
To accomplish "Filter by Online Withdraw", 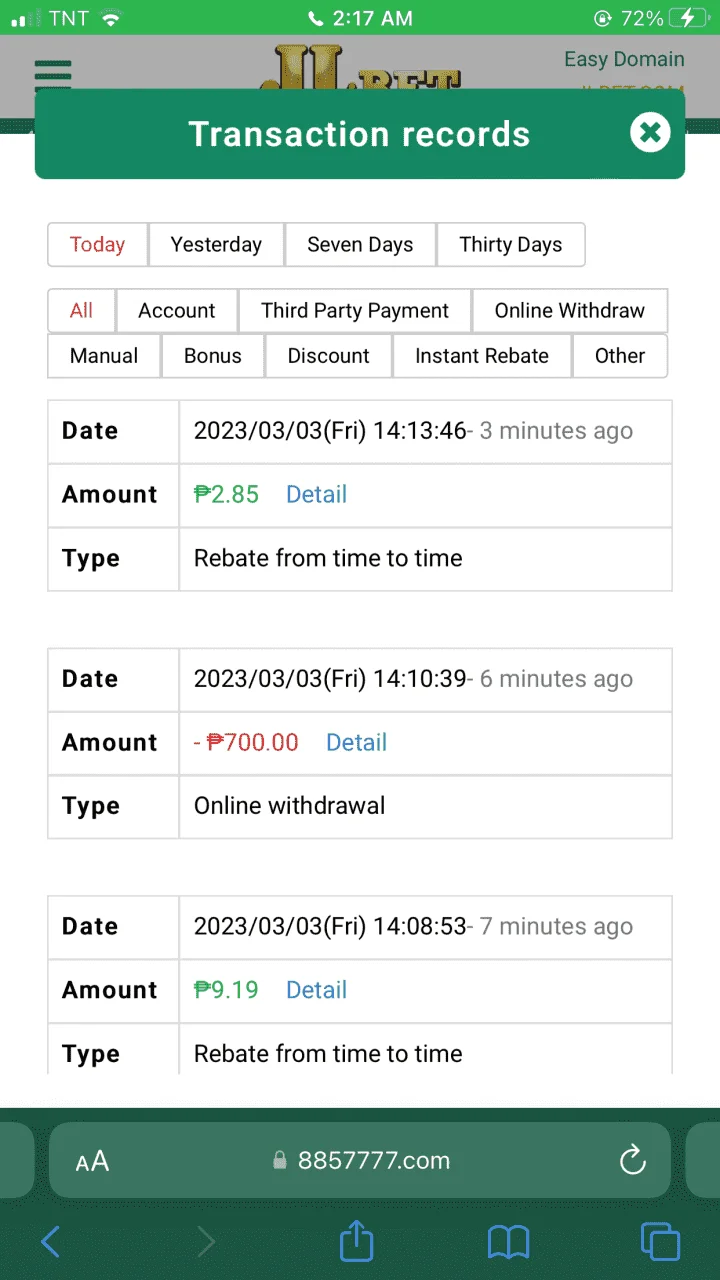I will [570, 311].
